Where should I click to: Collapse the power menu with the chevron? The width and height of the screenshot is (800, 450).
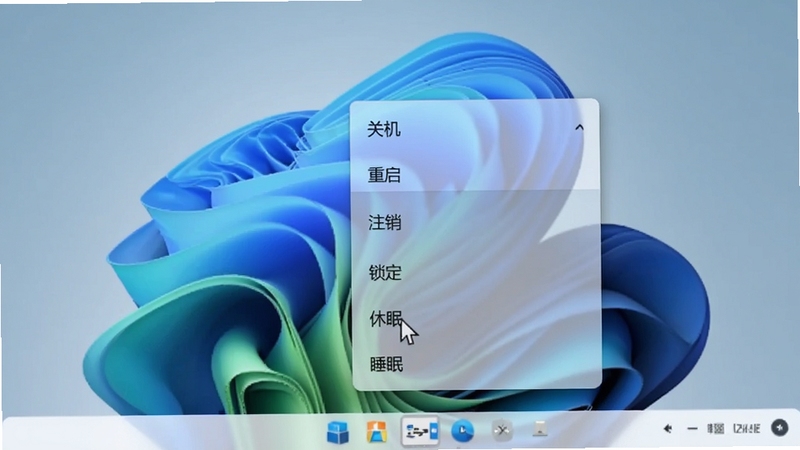pos(579,128)
